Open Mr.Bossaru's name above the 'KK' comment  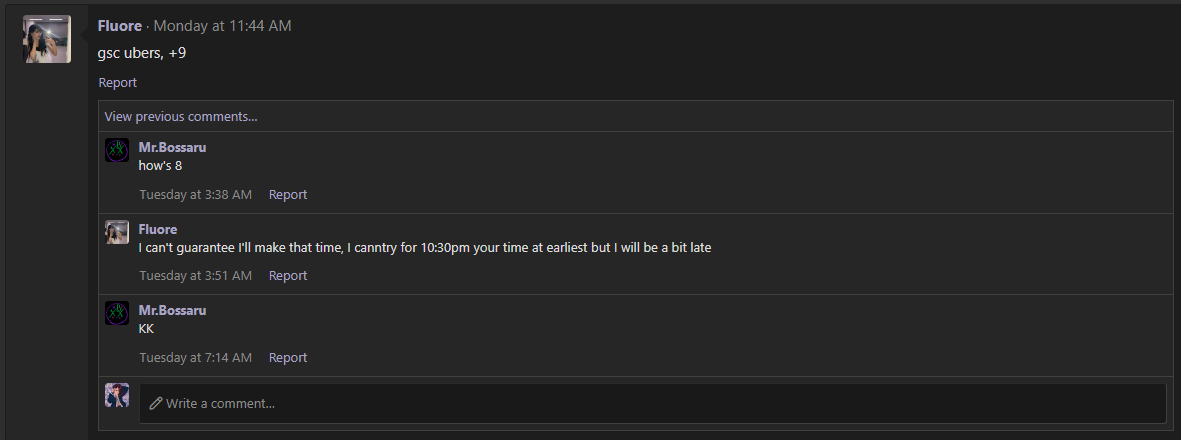172,310
